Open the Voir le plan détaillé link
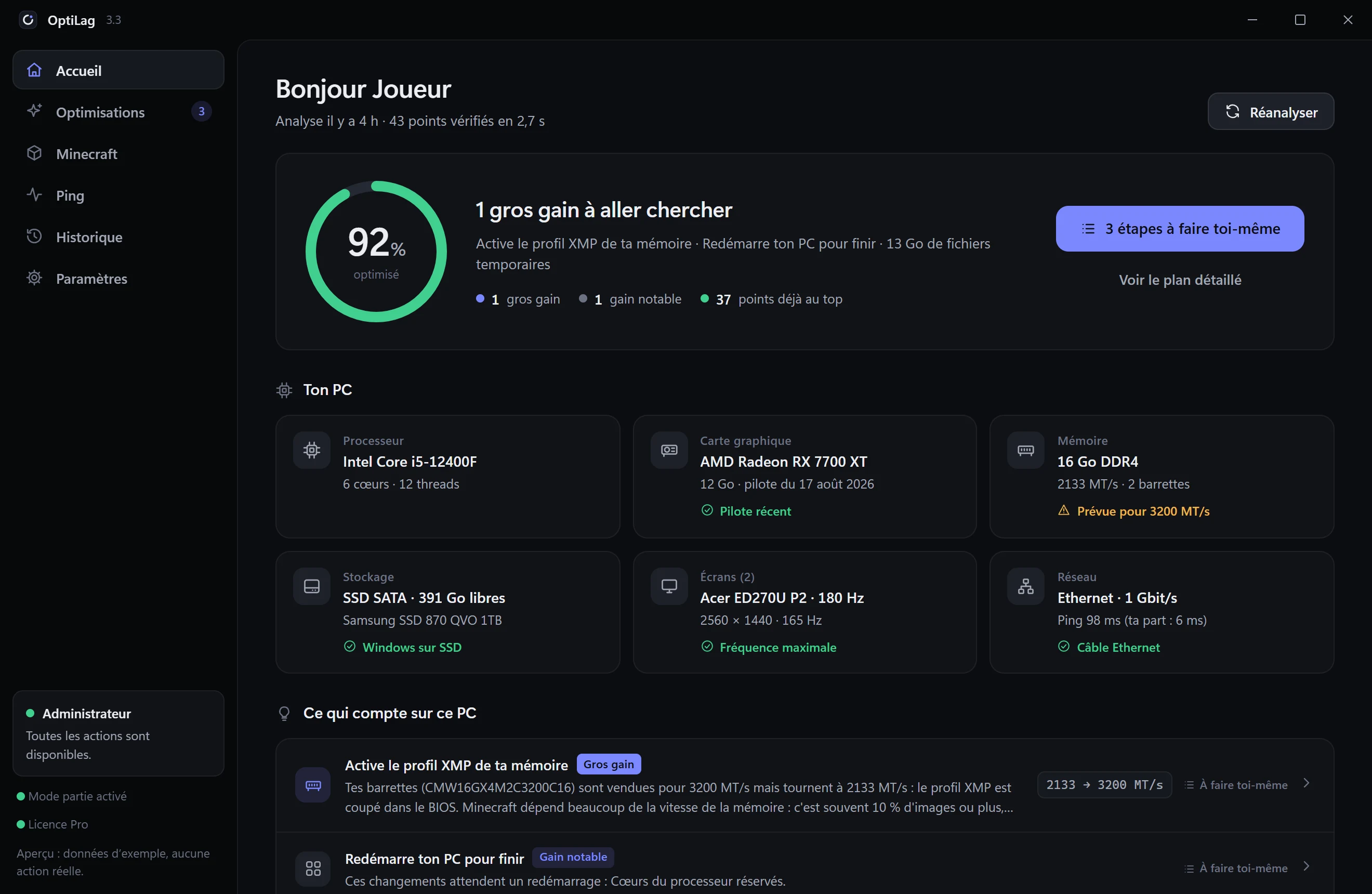 [x=1180, y=280]
